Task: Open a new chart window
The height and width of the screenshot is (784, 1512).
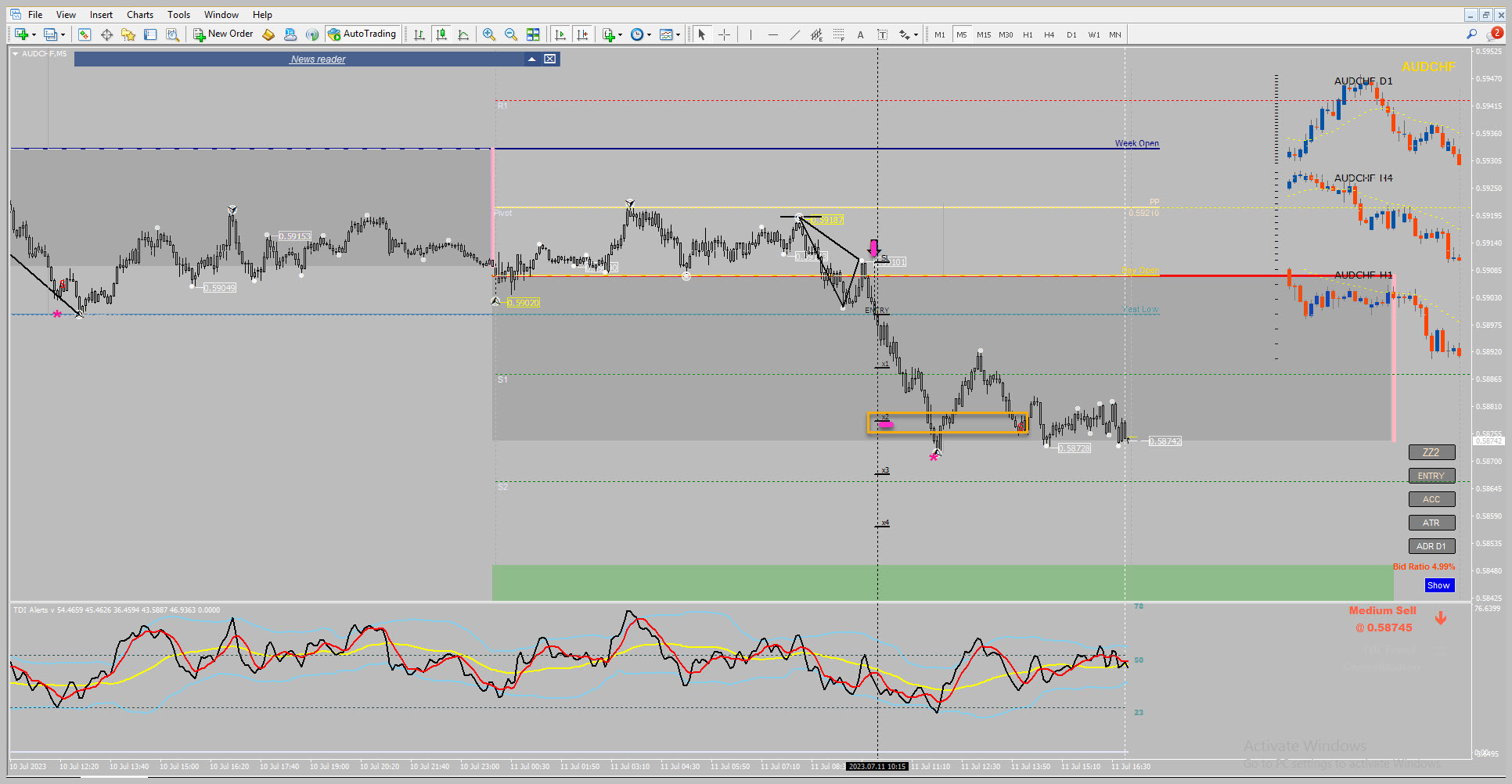Action: 21,34
